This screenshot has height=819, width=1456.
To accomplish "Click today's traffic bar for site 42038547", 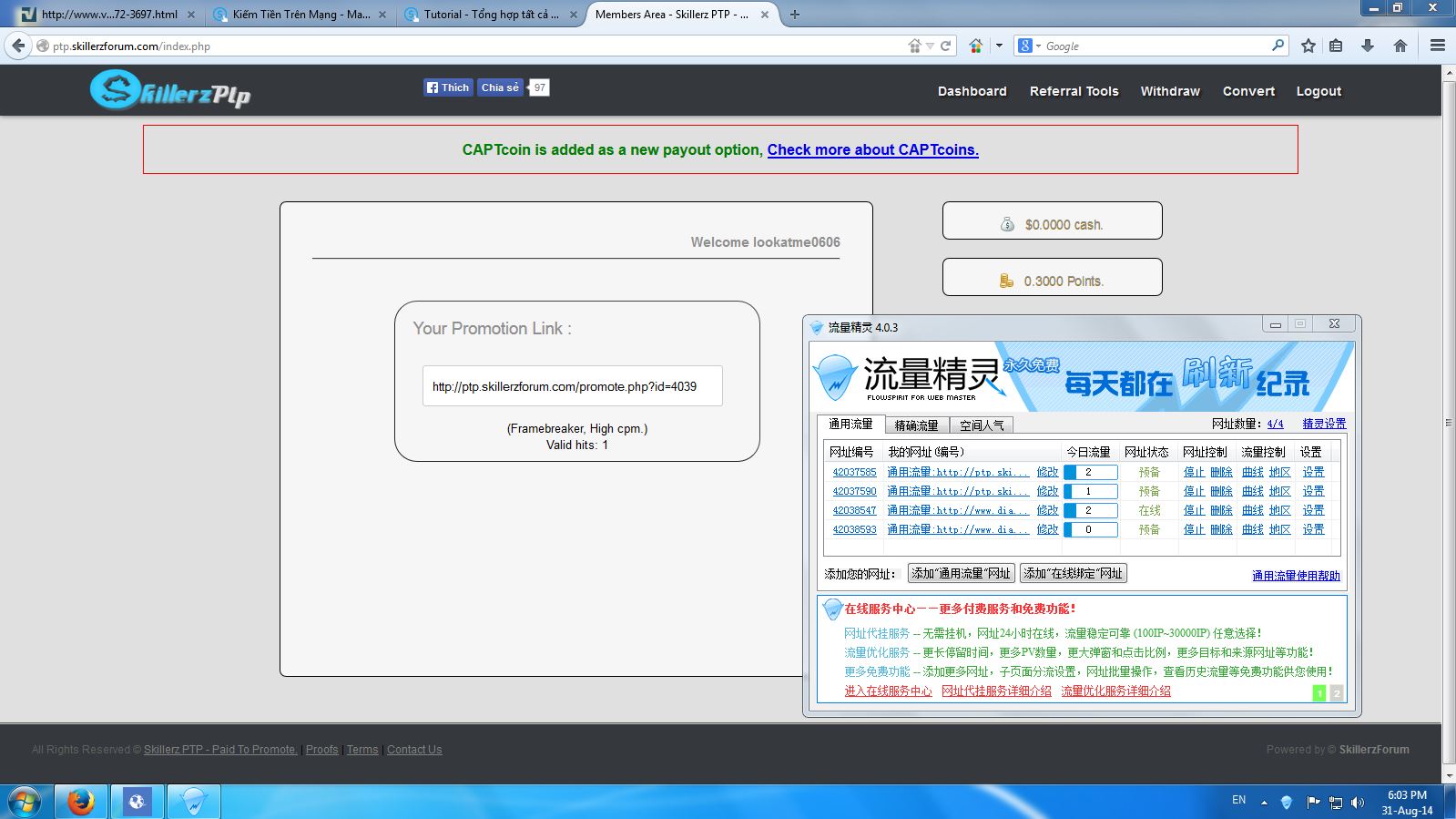I will (1091, 510).
